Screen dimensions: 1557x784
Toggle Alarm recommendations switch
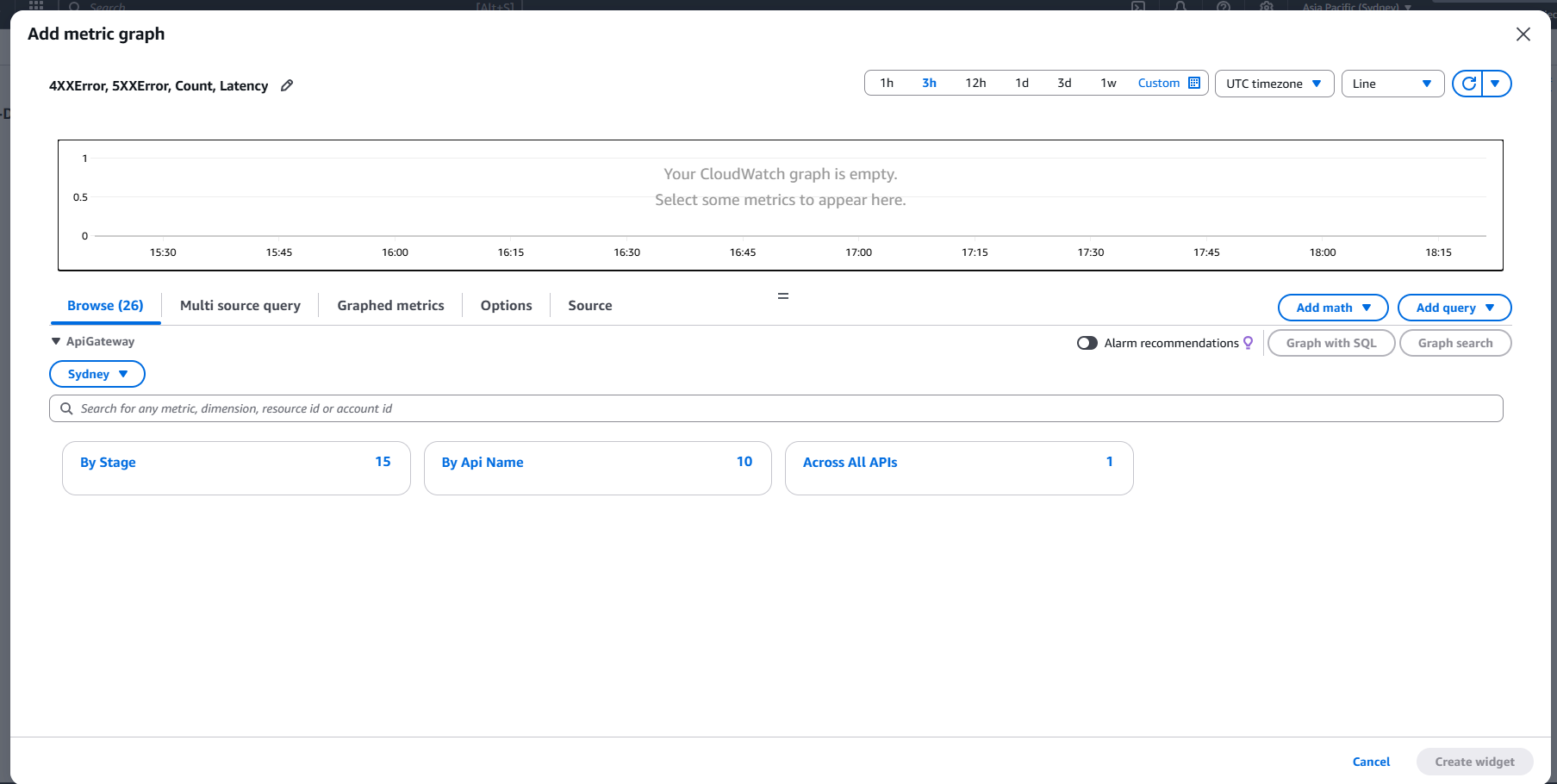1087,343
